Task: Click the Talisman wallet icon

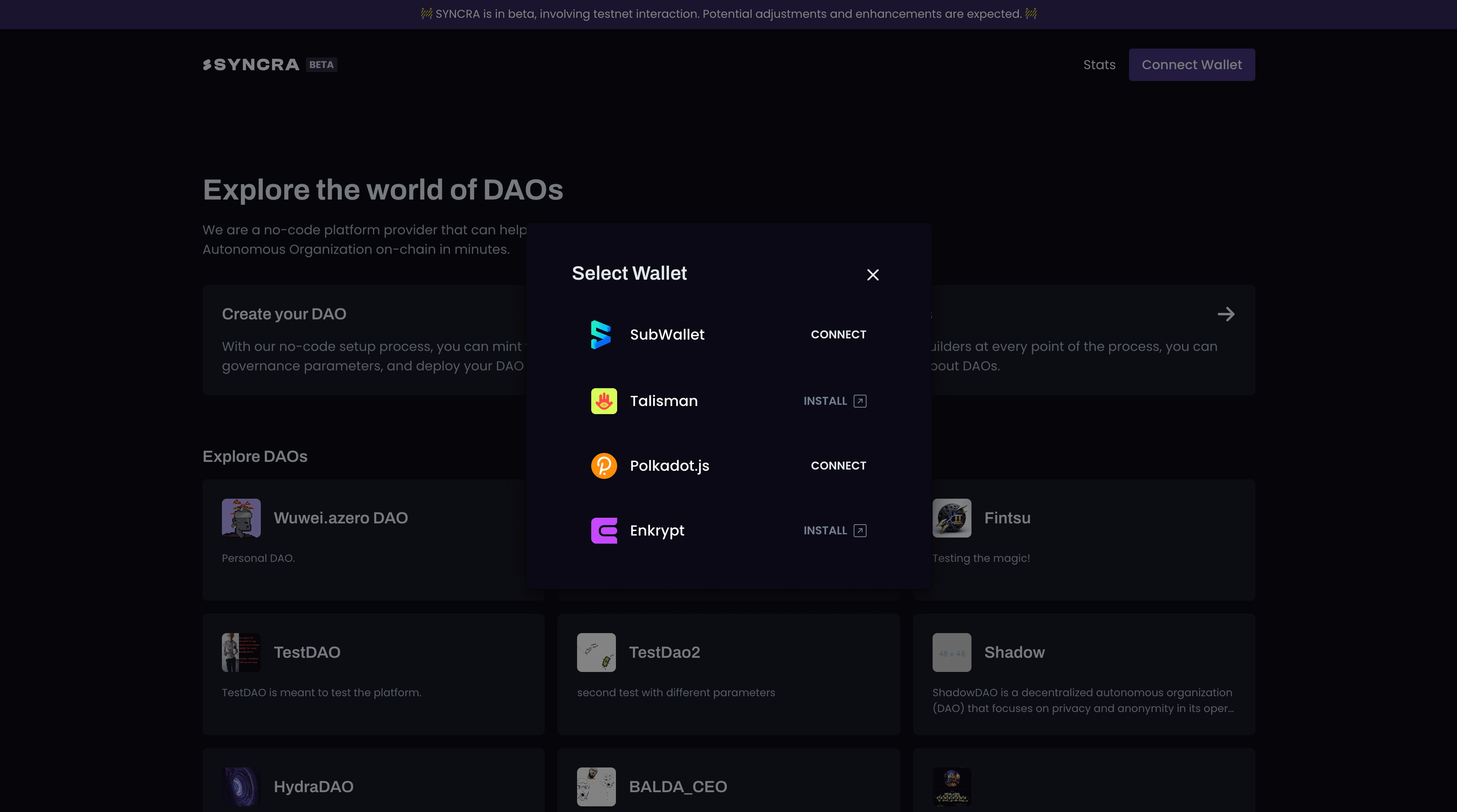Action: [x=604, y=401]
